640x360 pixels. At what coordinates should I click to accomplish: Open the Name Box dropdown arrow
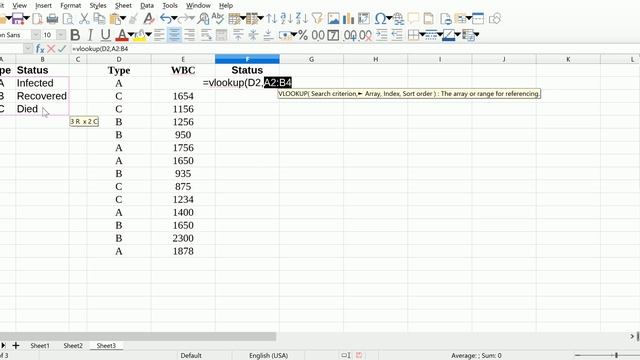(28, 49)
